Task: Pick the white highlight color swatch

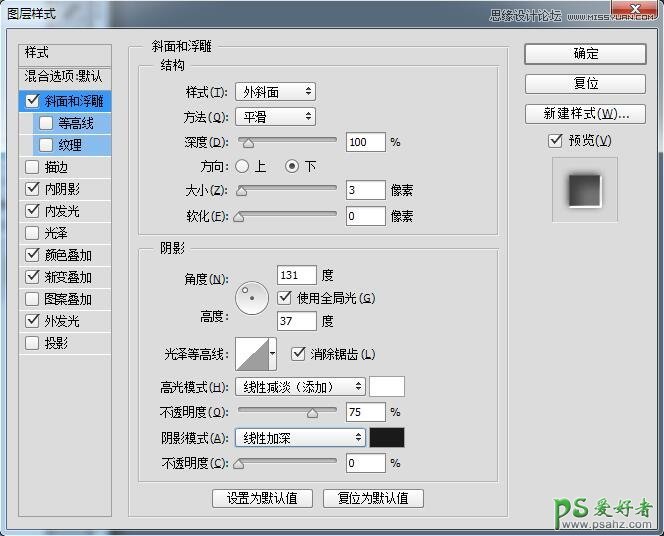Action: click(387, 387)
